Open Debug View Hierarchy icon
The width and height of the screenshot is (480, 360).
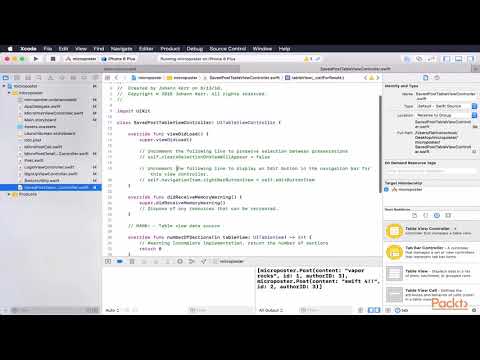click(180, 262)
